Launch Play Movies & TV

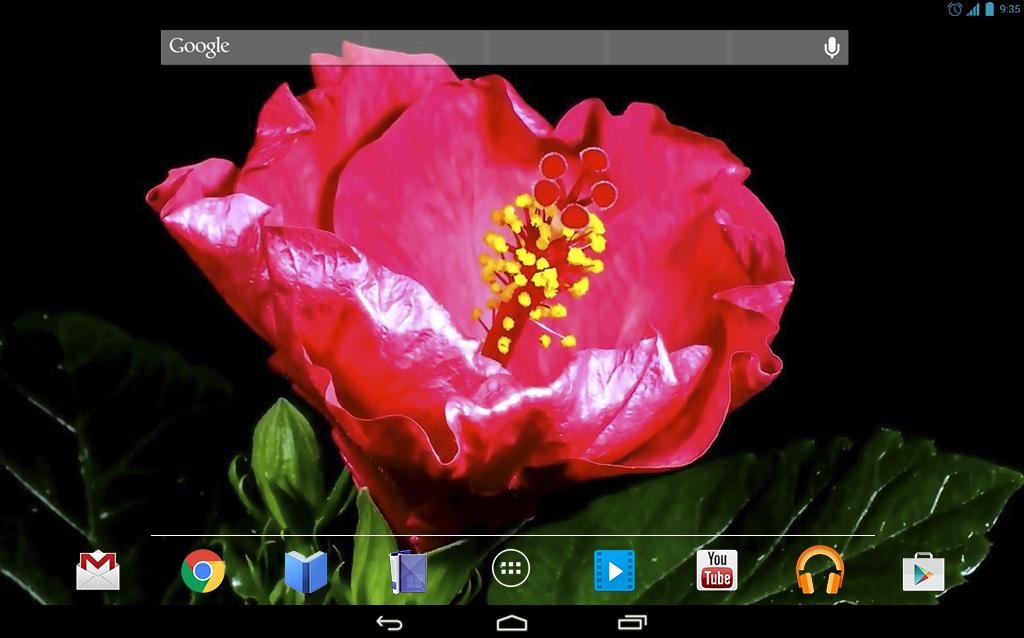coord(614,570)
